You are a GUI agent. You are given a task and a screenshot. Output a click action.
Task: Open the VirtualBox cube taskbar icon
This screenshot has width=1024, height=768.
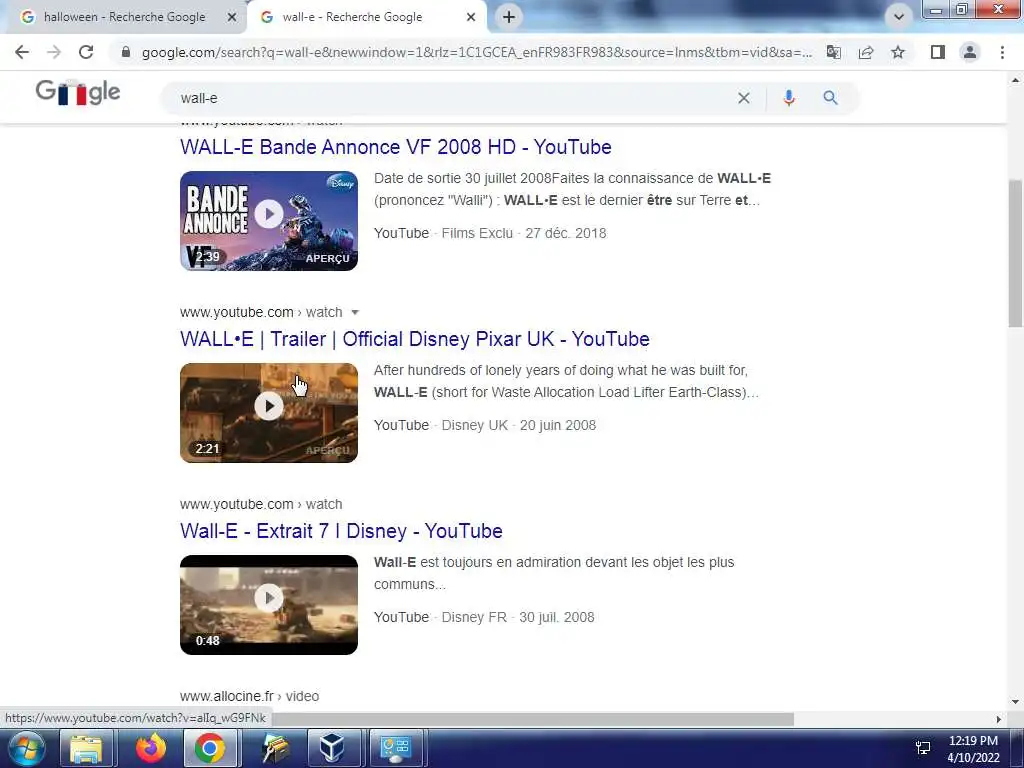click(x=332, y=748)
